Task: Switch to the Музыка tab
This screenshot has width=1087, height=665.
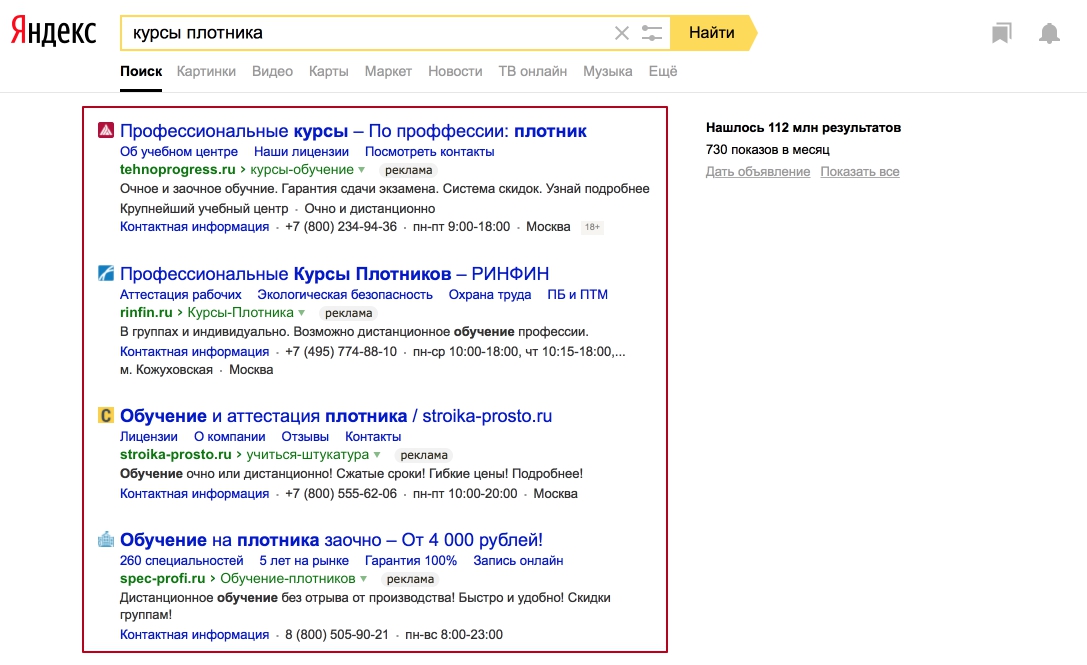Action: [607, 71]
